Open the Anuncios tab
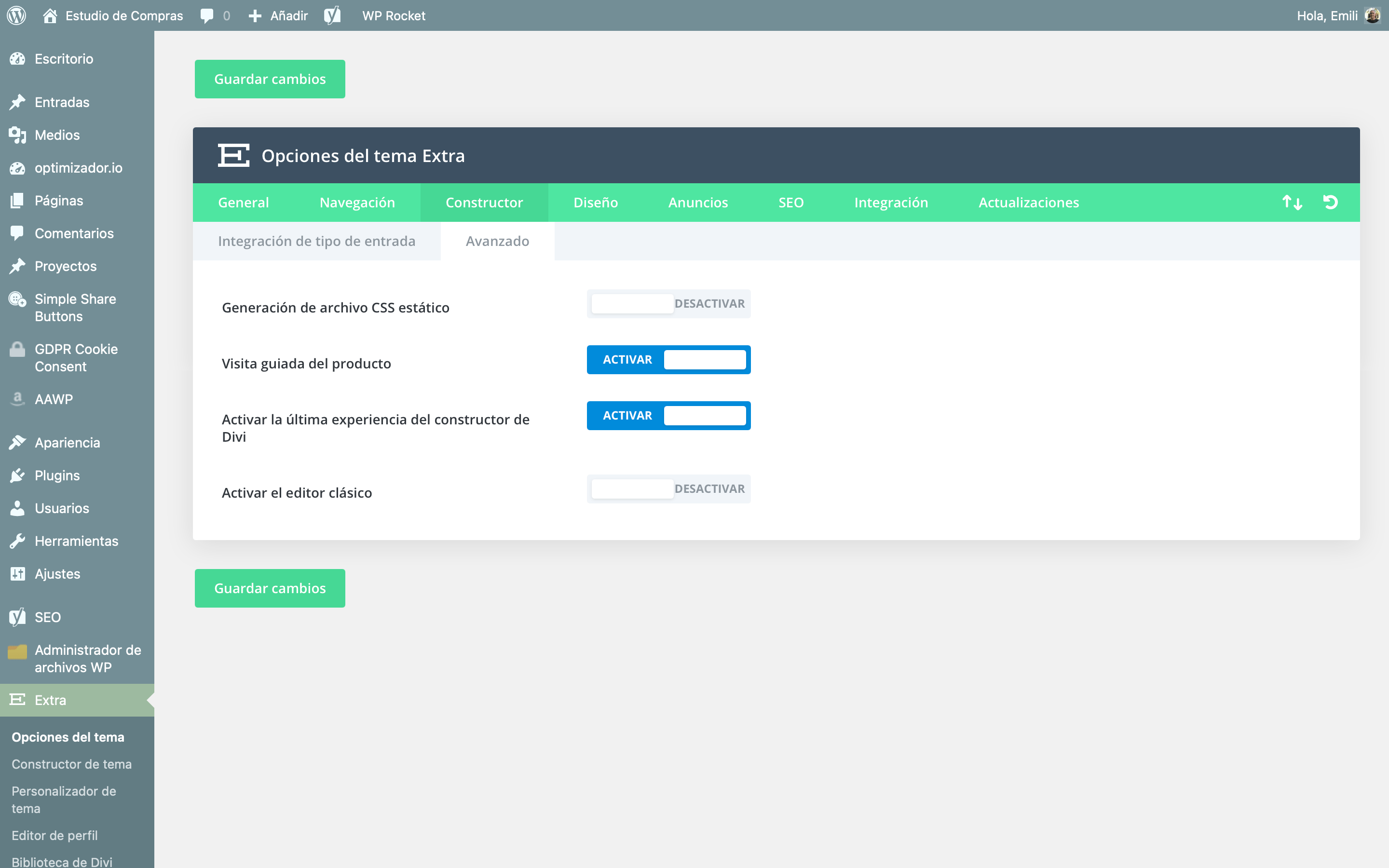 tap(698, 203)
